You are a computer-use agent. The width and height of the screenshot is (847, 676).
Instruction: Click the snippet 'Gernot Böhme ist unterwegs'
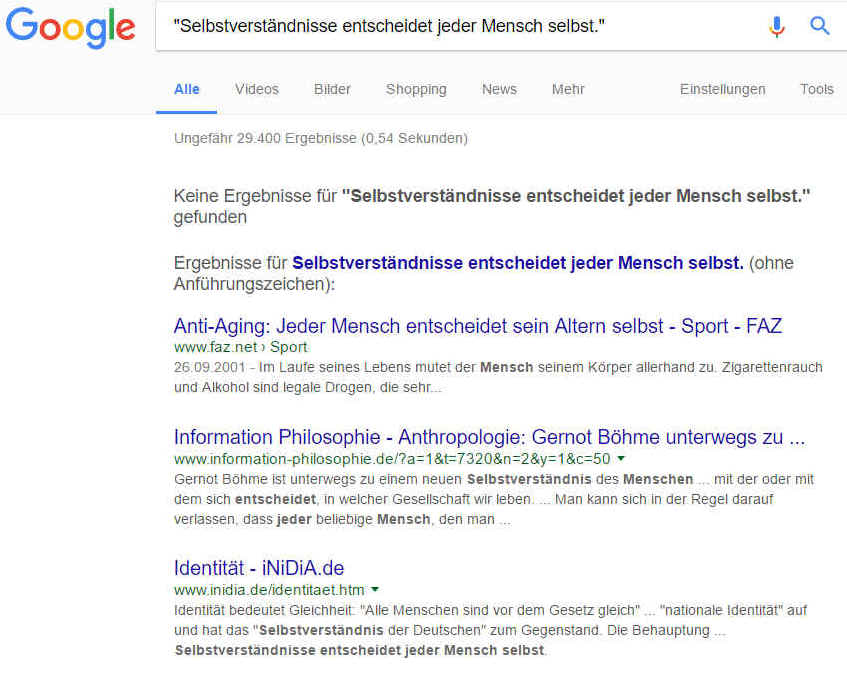pyautogui.click(x=494, y=499)
